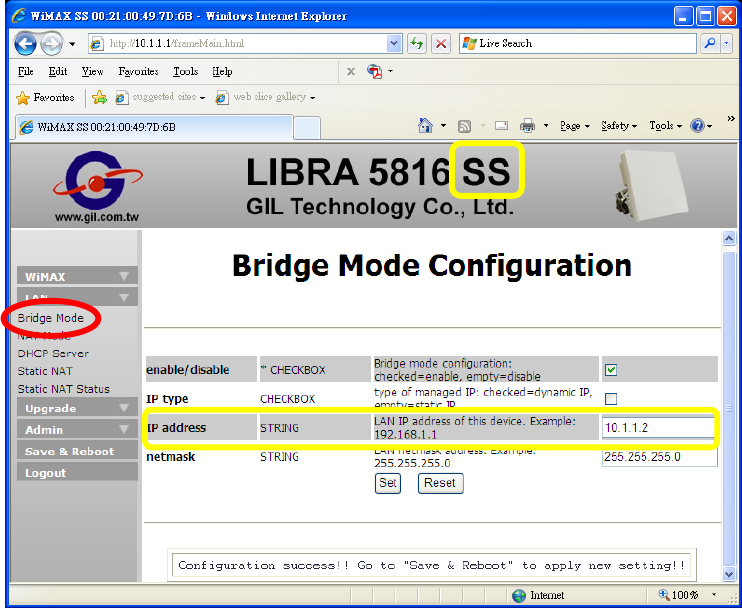Screen dimensions: 742x608
Task: Click the Print icon
Action: (527, 126)
